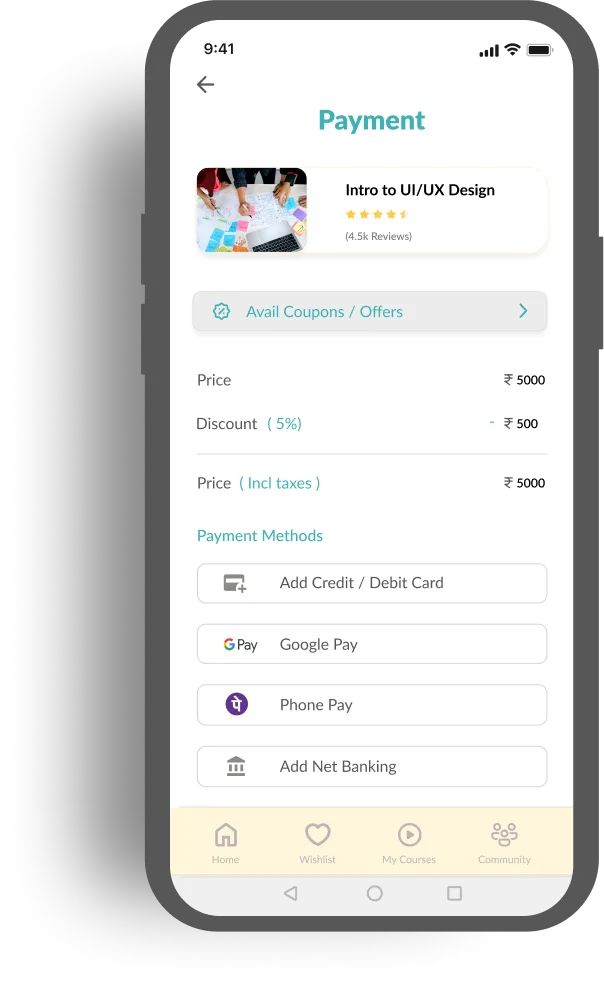Image resolution: width=604 pixels, height=988 pixels.
Task: Open the course thumbnail image
Action: coord(252,210)
